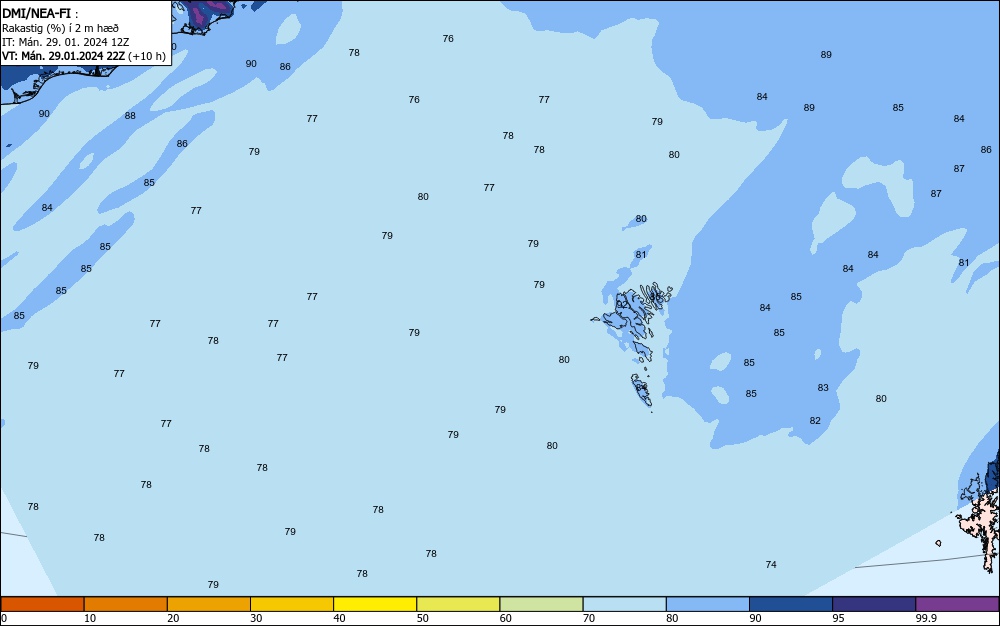Pick the 40–50 bright yellow legend swatch

[375, 604]
